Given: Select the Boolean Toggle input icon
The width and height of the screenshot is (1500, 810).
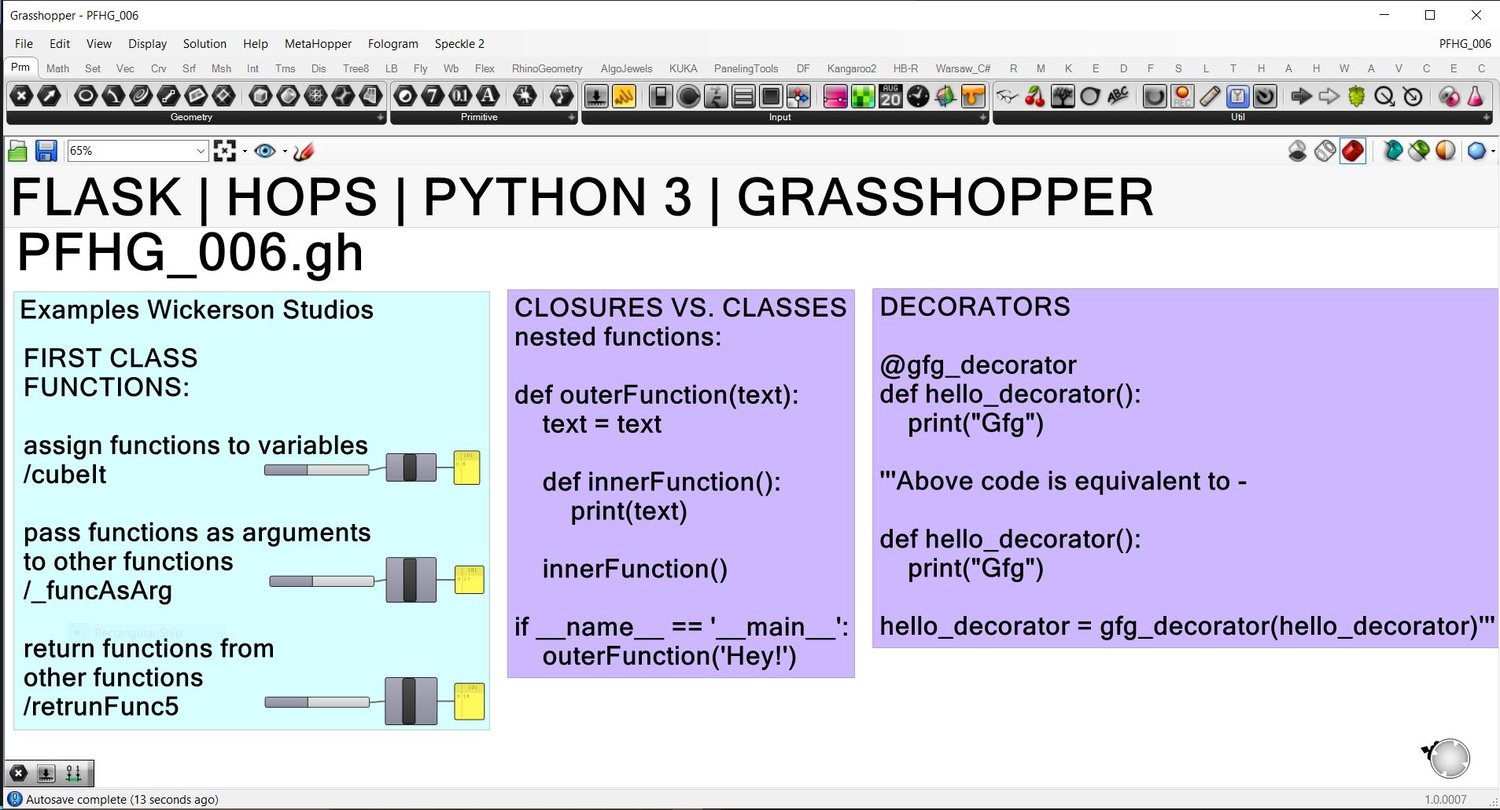Looking at the screenshot, I should click(x=661, y=96).
